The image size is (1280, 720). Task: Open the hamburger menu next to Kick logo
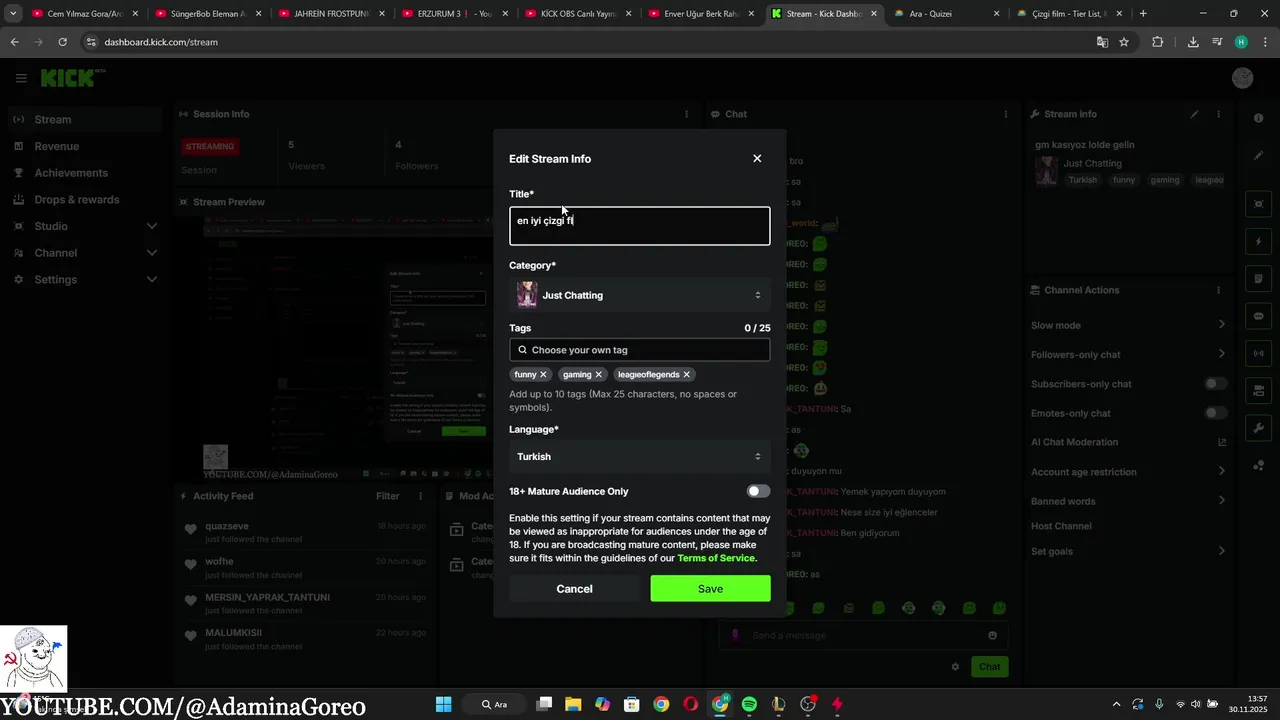(x=21, y=78)
